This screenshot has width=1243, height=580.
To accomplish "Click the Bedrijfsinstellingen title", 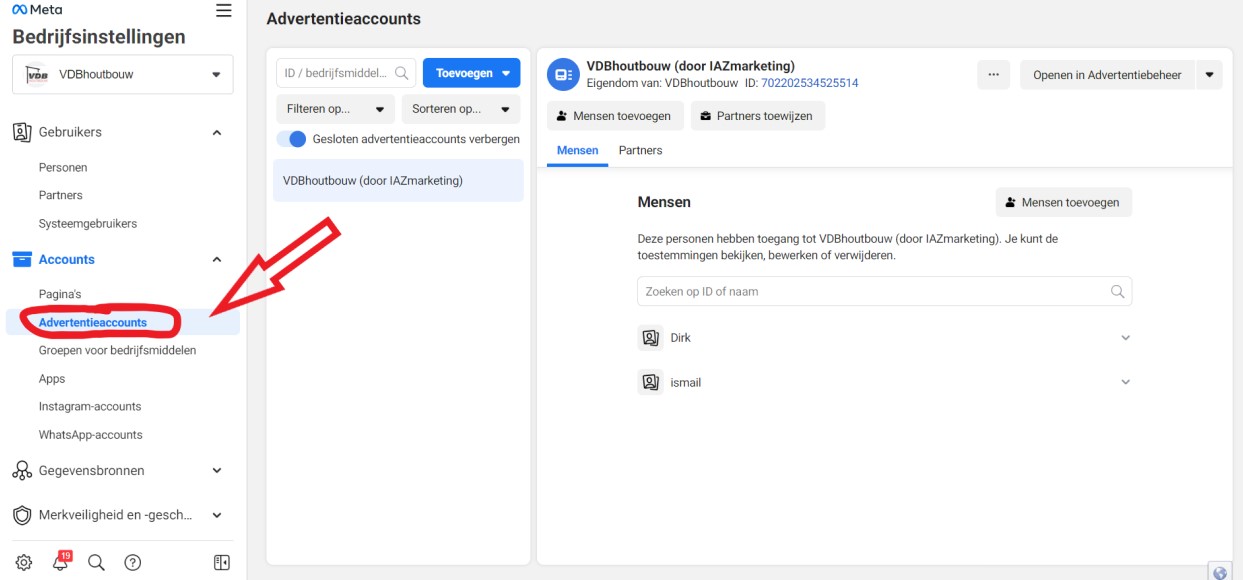I will [99, 37].
